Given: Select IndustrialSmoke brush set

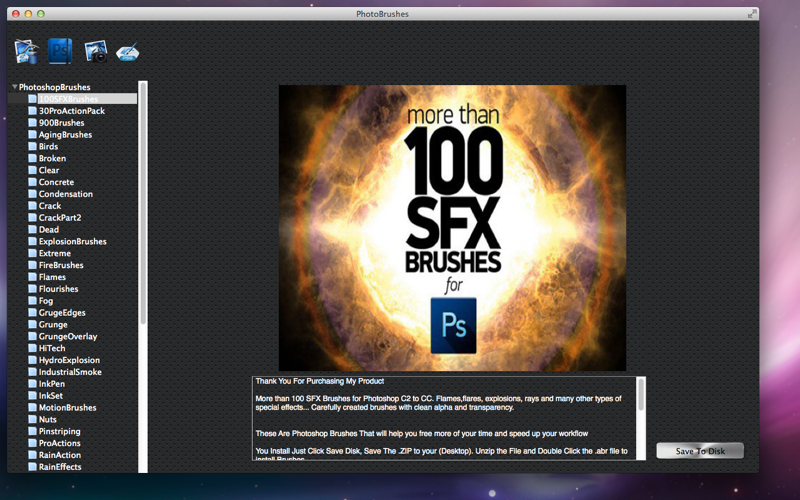Looking at the screenshot, I should [x=70, y=372].
